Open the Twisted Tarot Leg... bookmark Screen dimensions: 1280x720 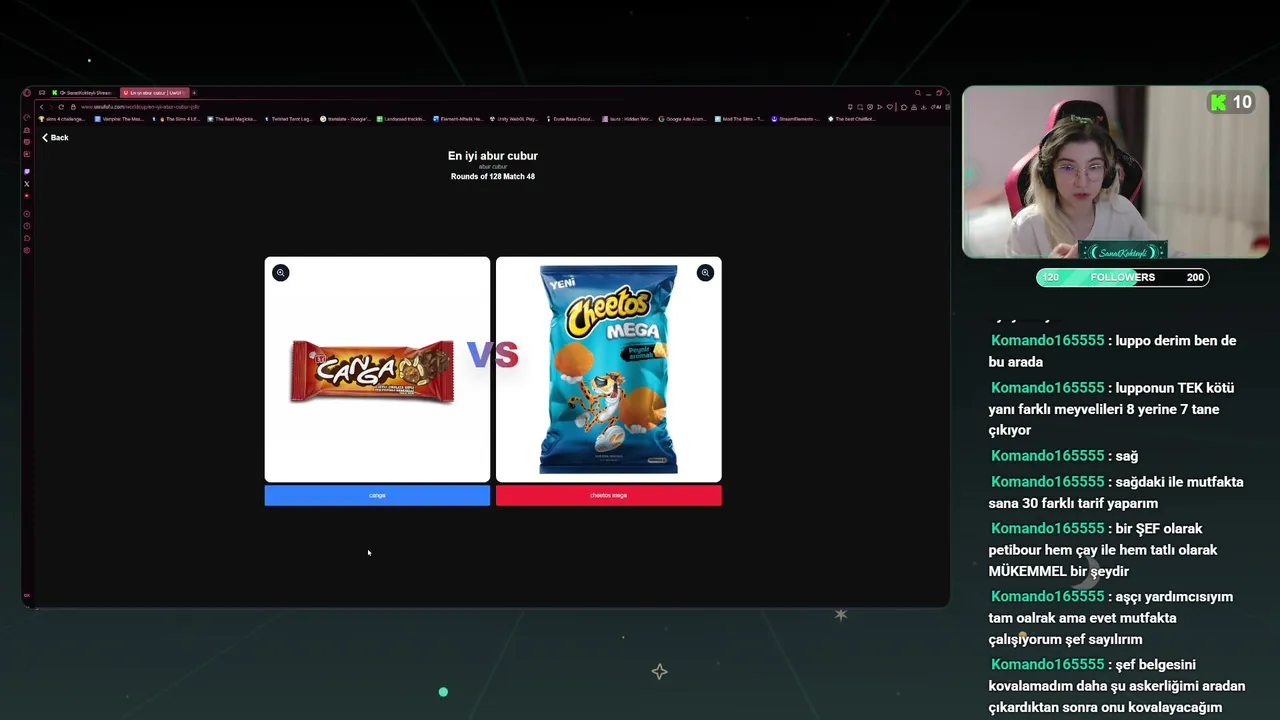289,119
